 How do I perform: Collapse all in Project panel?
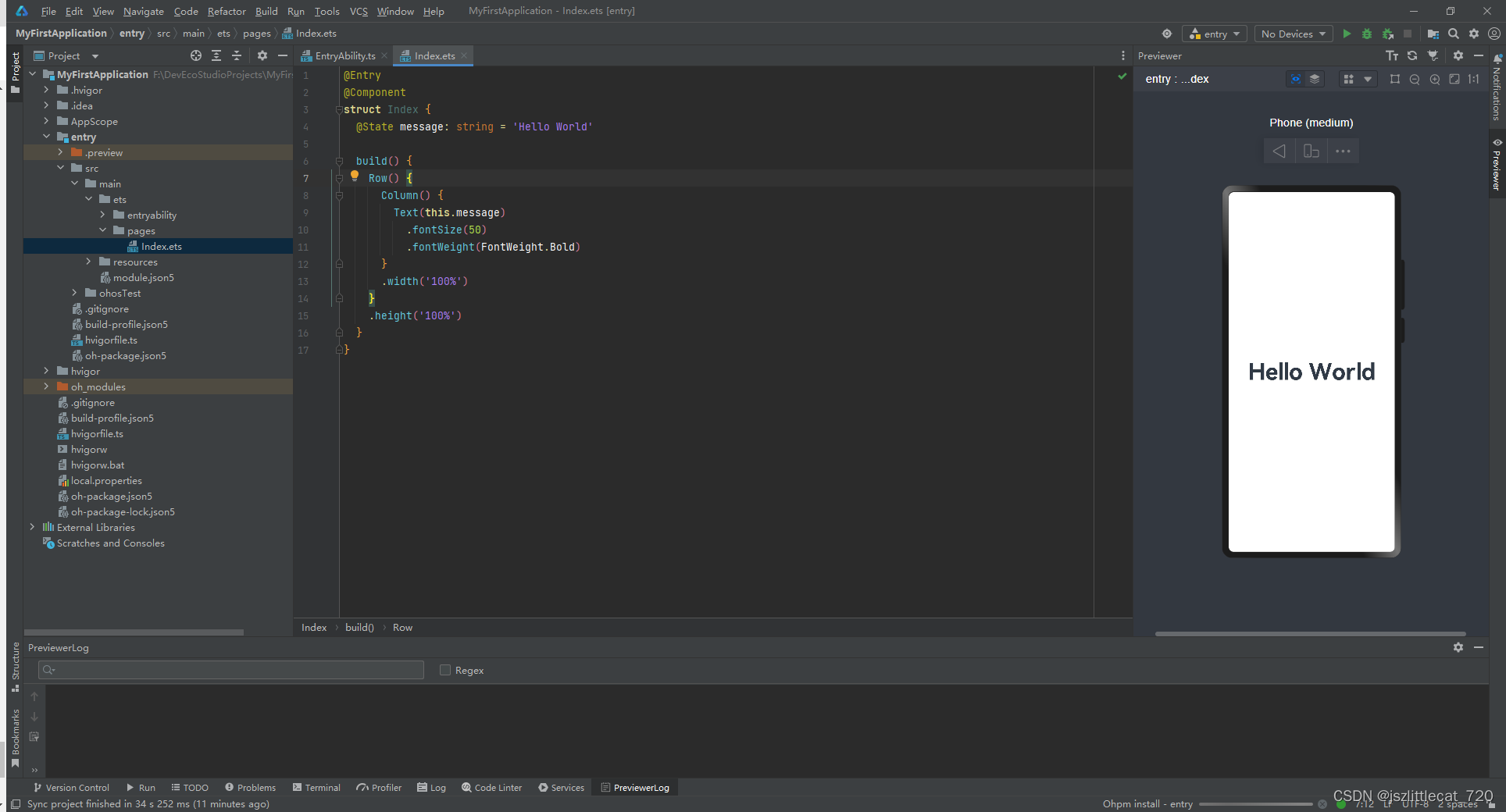pos(237,55)
